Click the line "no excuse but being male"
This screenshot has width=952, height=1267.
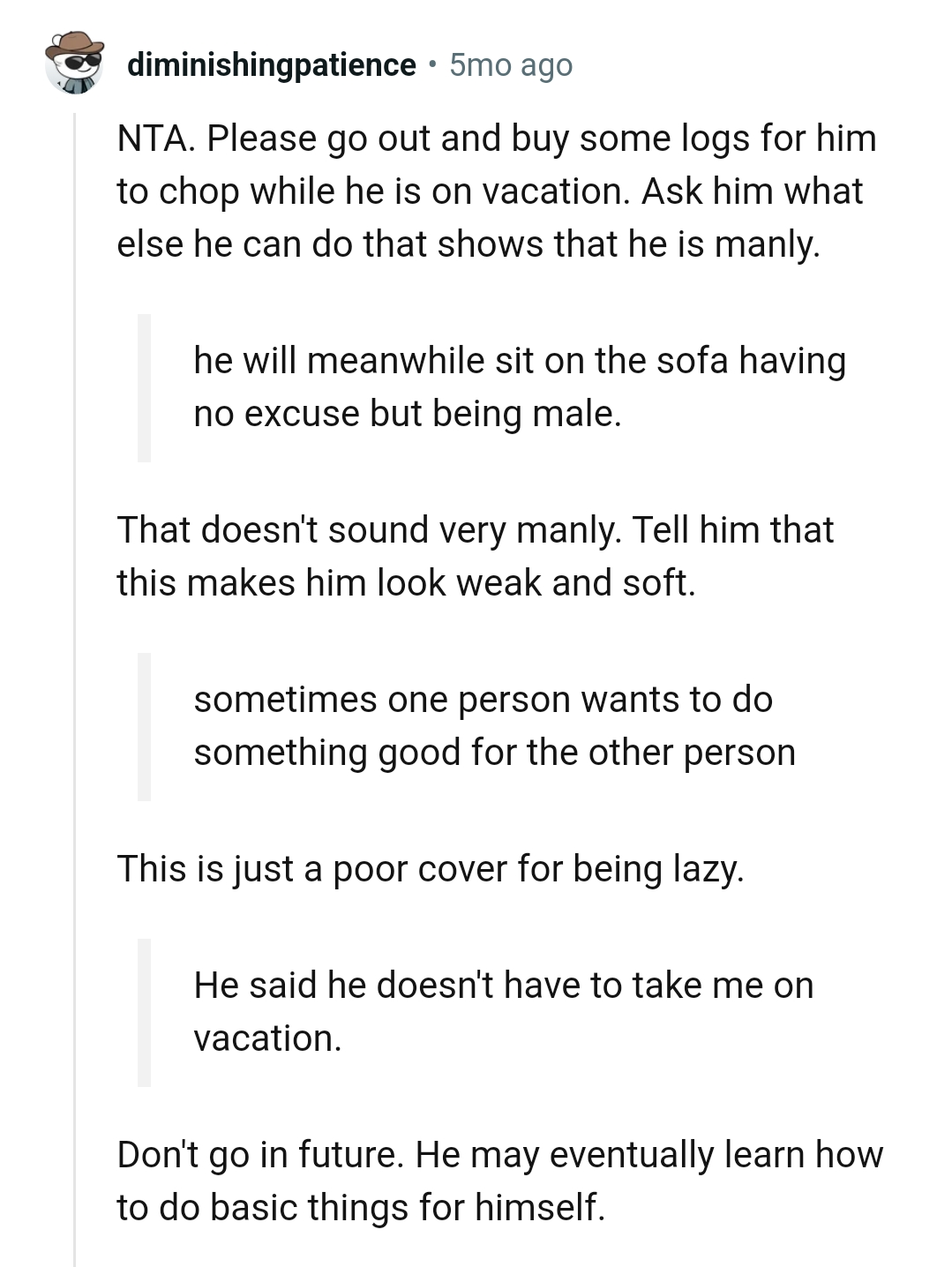click(408, 414)
